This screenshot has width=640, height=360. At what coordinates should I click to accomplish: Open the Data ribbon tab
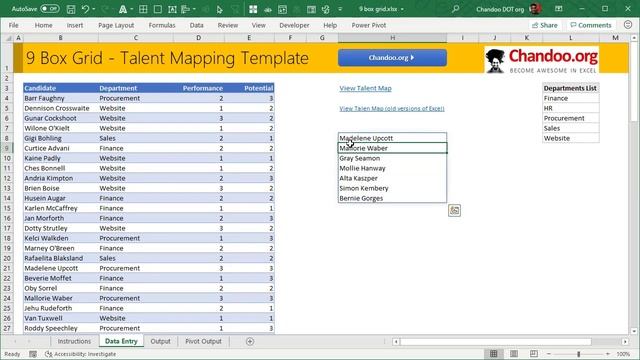[x=196, y=25]
